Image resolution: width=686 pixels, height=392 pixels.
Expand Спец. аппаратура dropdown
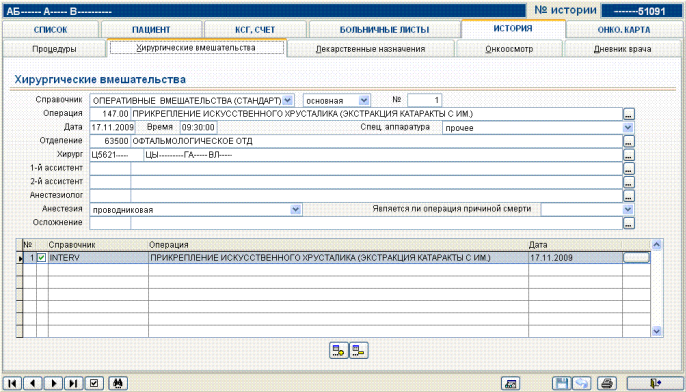628,128
